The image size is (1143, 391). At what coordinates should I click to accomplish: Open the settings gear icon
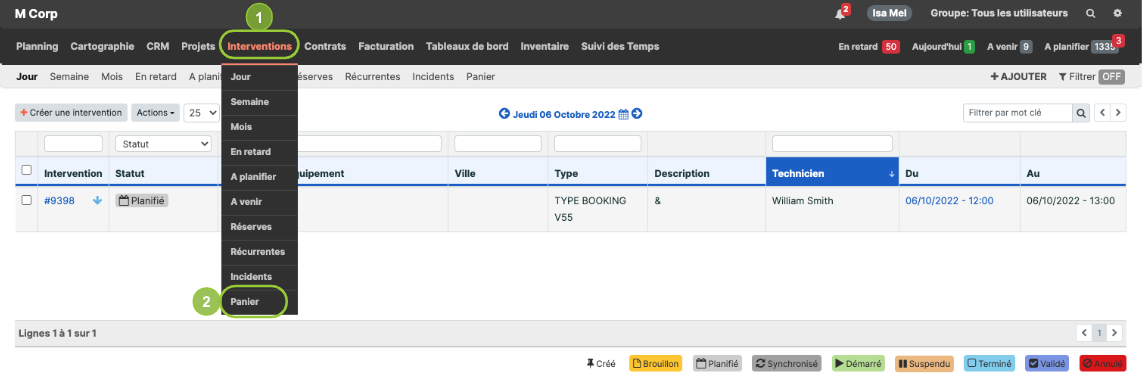pyautogui.click(x=1117, y=13)
